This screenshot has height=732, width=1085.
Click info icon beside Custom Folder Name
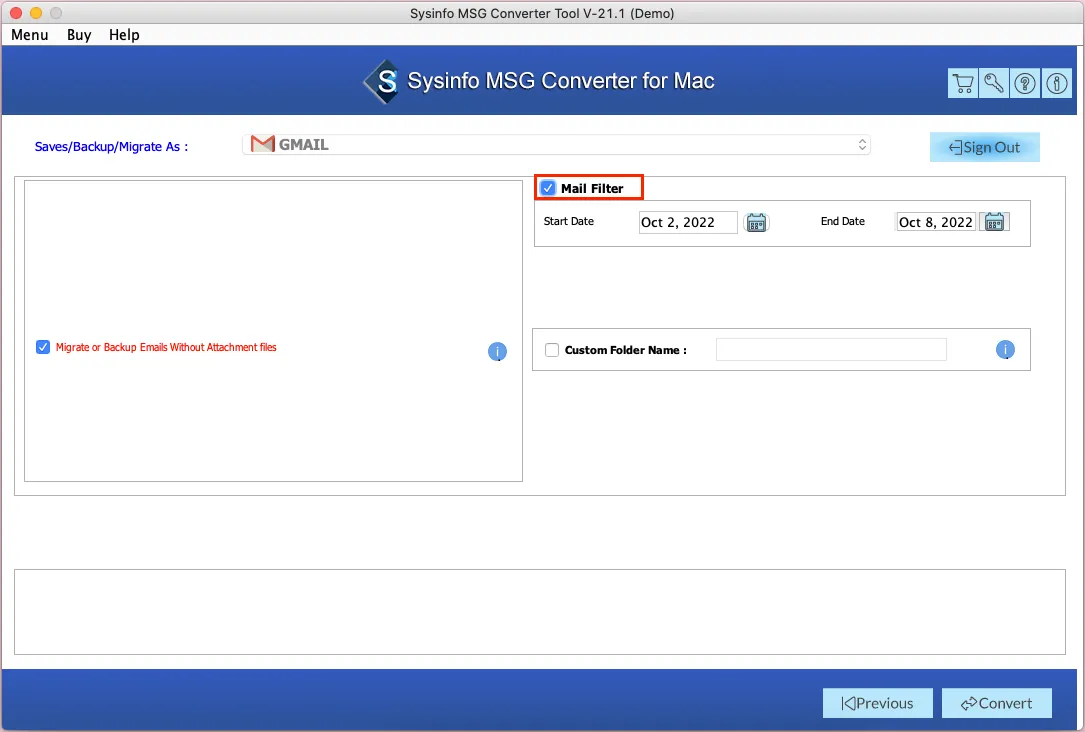pyautogui.click(x=1005, y=350)
